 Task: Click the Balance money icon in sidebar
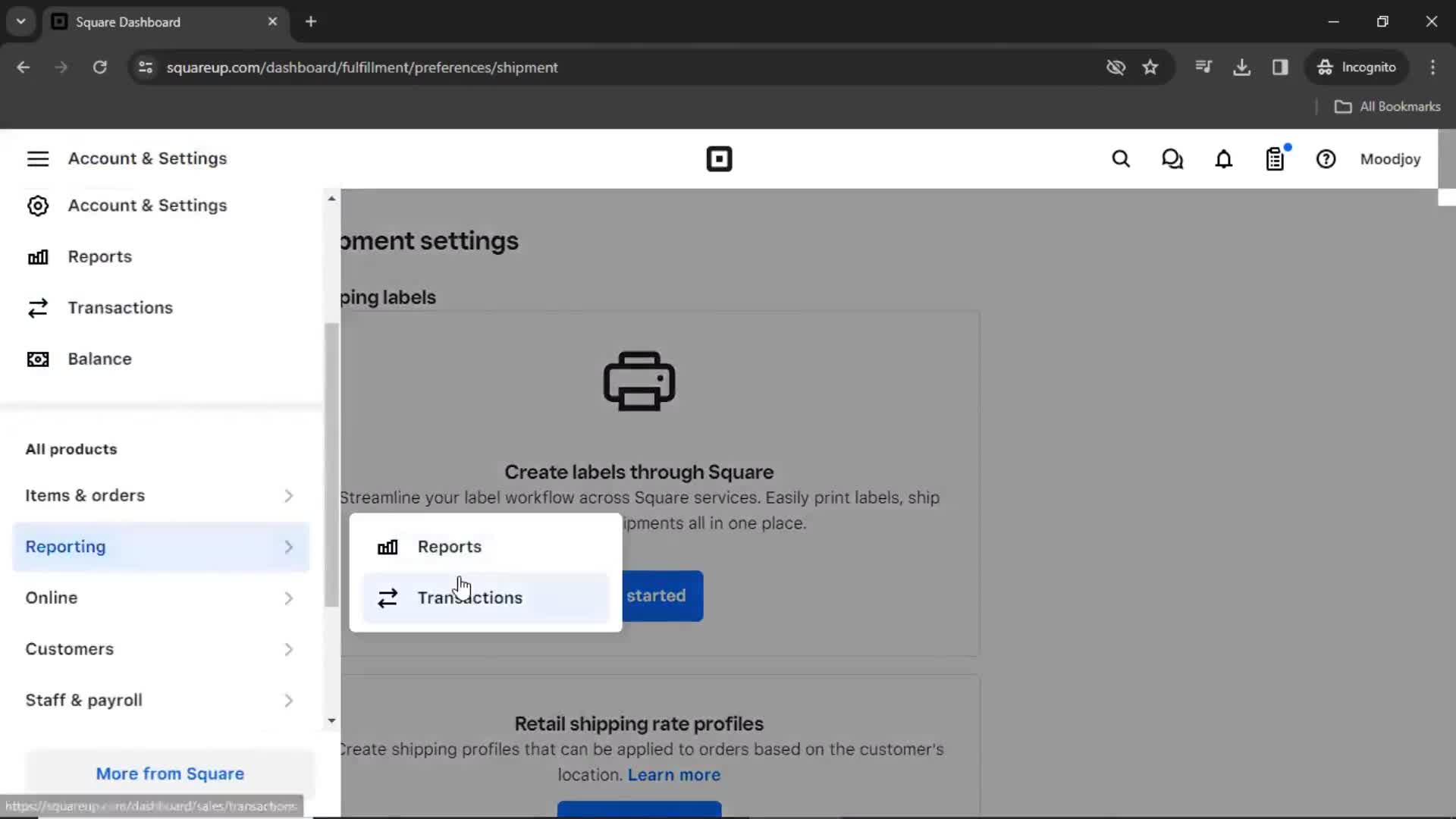click(37, 359)
